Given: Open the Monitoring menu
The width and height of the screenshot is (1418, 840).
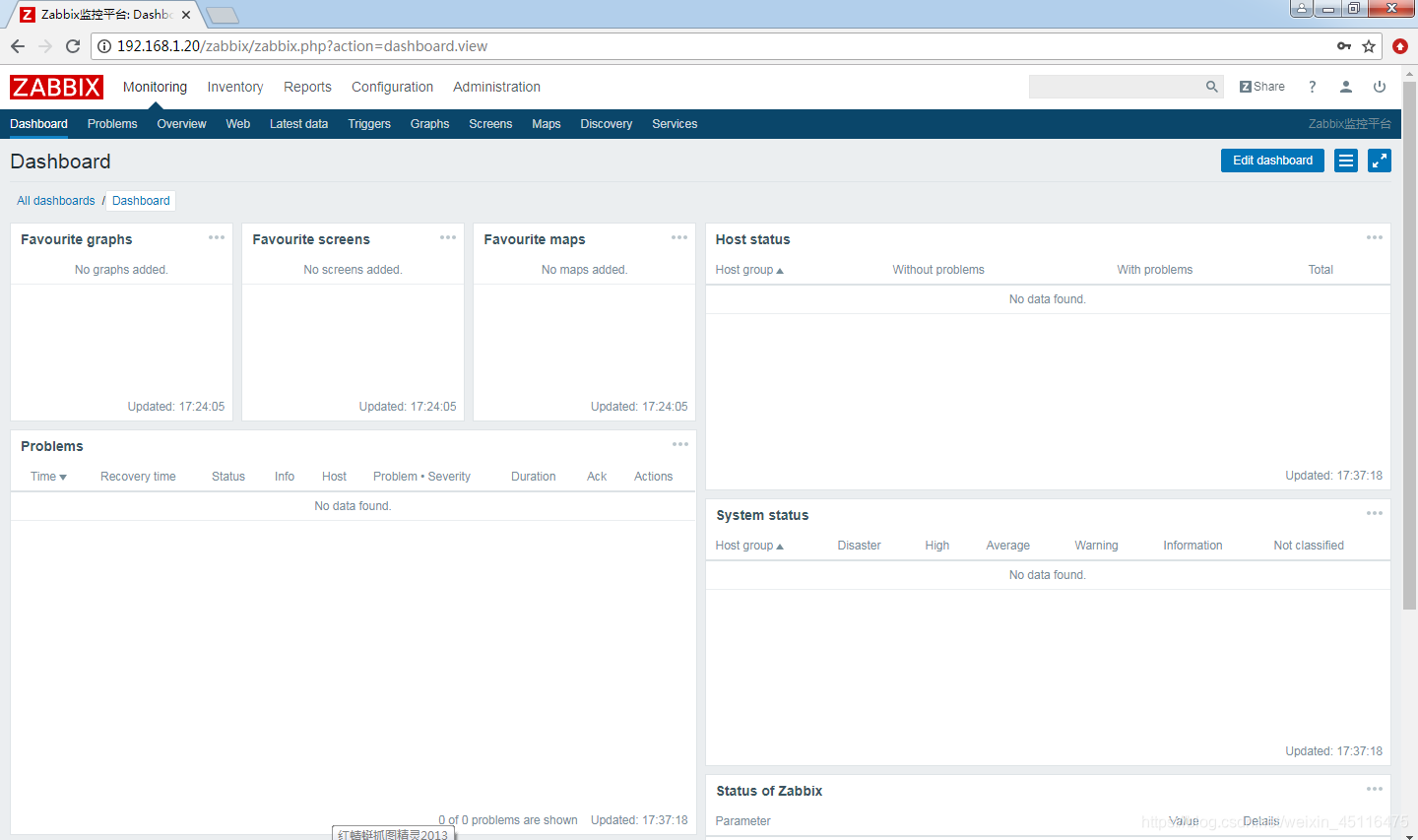Looking at the screenshot, I should (155, 87).
